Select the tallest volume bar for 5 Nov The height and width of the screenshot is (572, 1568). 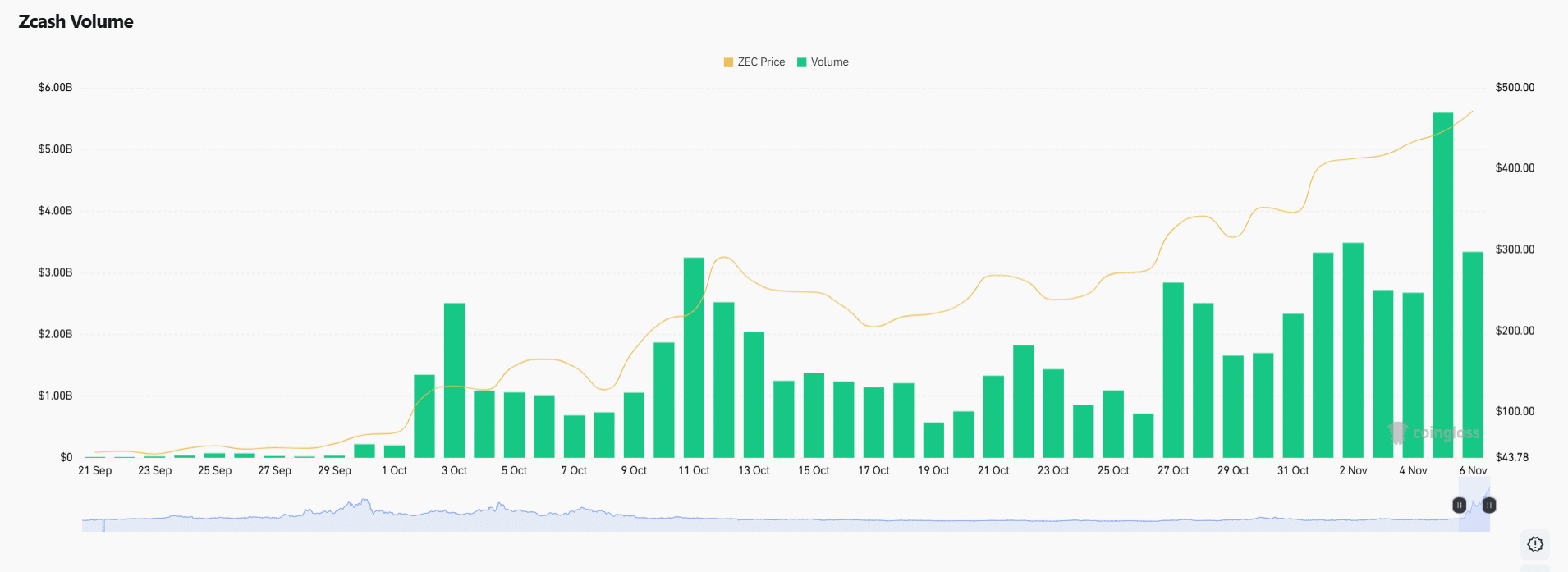(x=1442, y=285)
